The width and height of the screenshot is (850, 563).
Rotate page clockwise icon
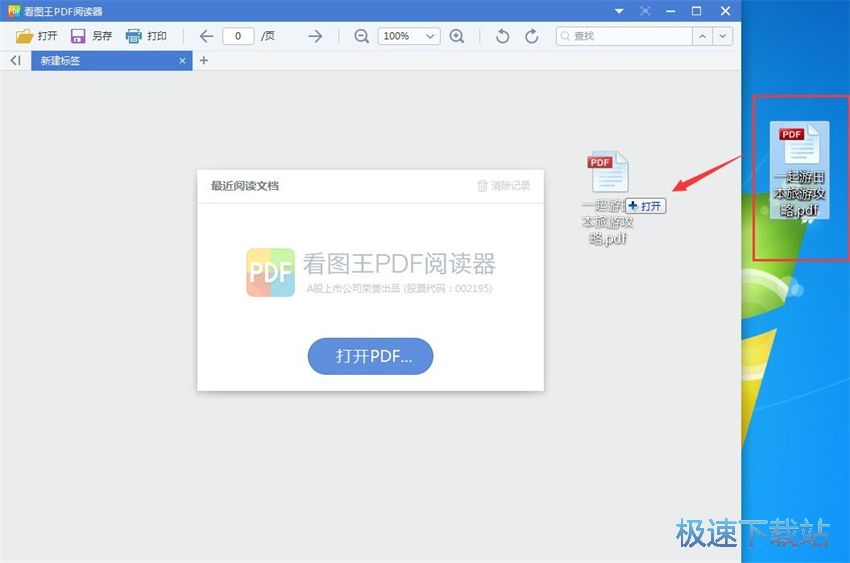tap(532, 36)
